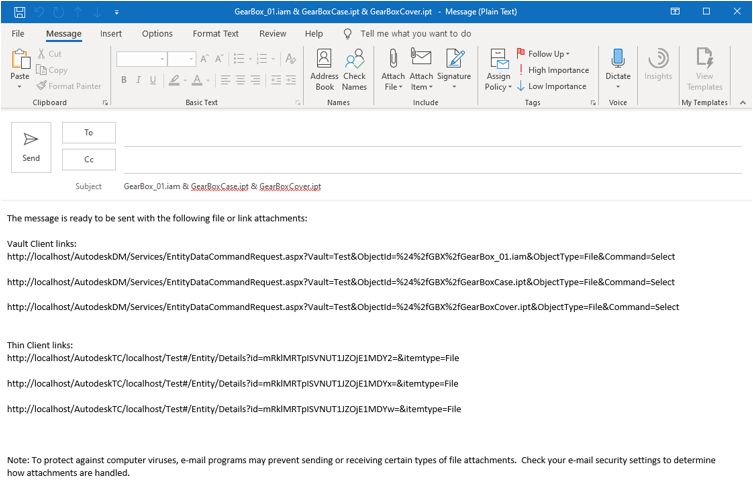Click the To button

coord(89,133)
